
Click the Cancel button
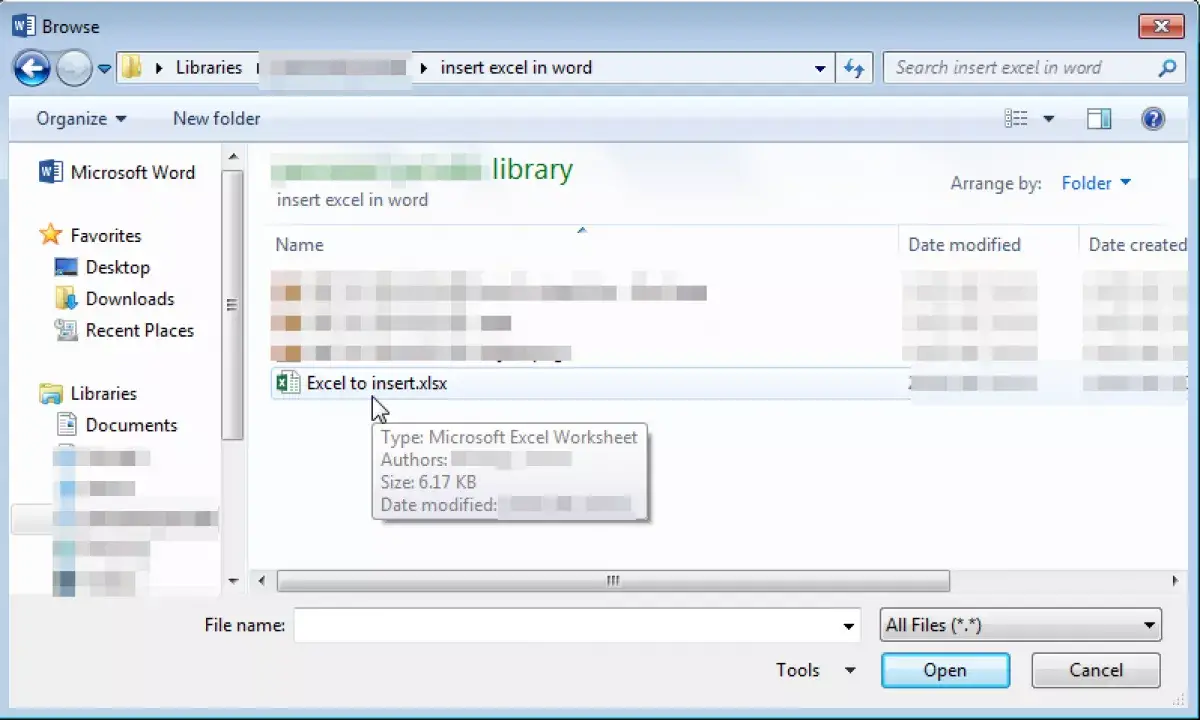pos(1096,670)
